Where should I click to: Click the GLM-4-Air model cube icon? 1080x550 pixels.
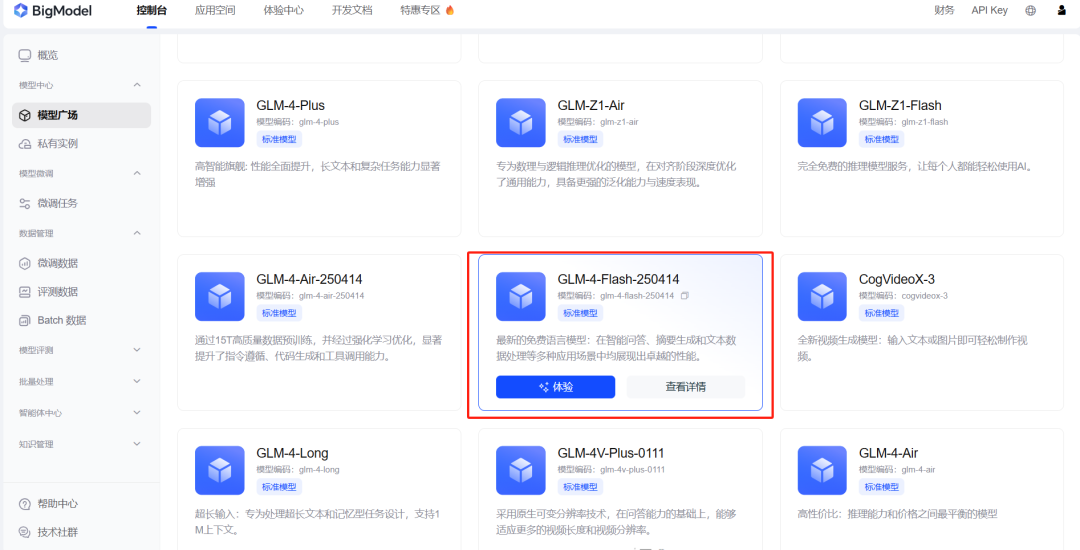[x=822, y=470]
